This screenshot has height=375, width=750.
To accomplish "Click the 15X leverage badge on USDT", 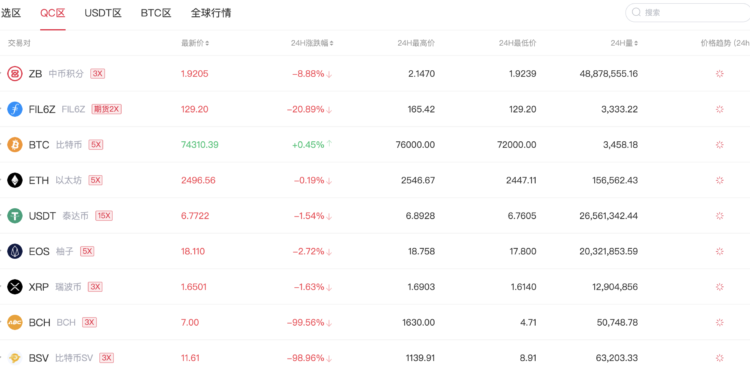I will coord(104,216).
